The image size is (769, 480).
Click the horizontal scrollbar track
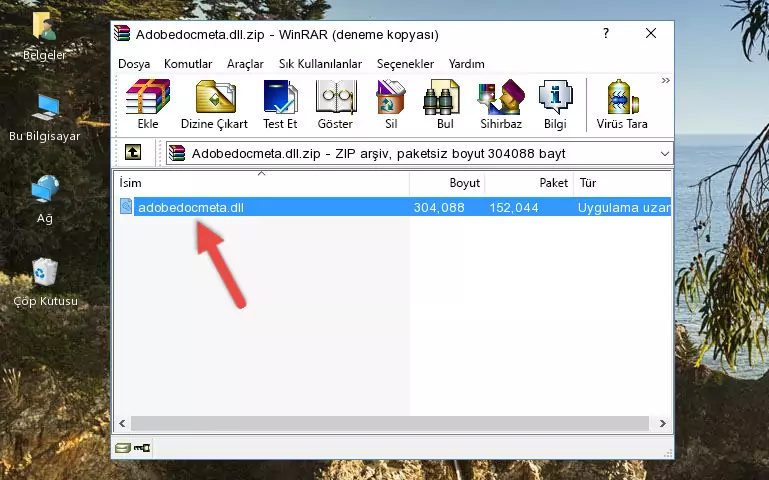pyautogui.click(x=390, y=423)
